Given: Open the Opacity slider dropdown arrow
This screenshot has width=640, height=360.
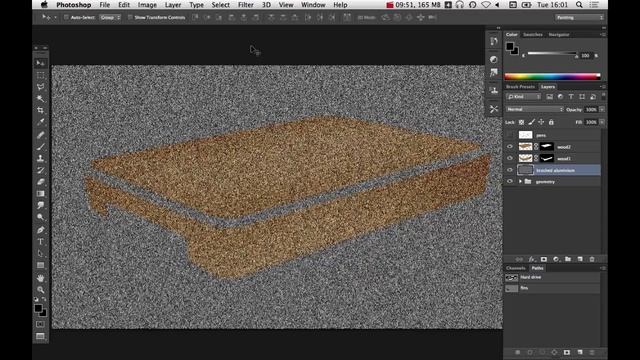Looking at the screenshot, I should click(x=602, y=109).
